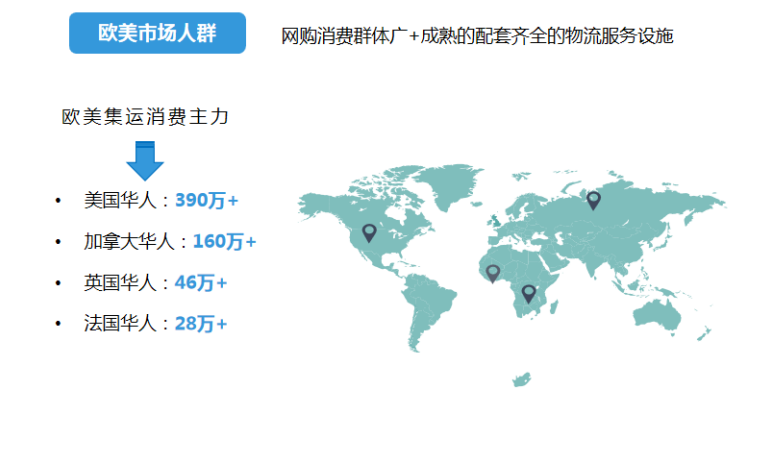Click the 欧美市场人群 blue button
This screenshot has height=457, width=778.
tap(157, 33)
